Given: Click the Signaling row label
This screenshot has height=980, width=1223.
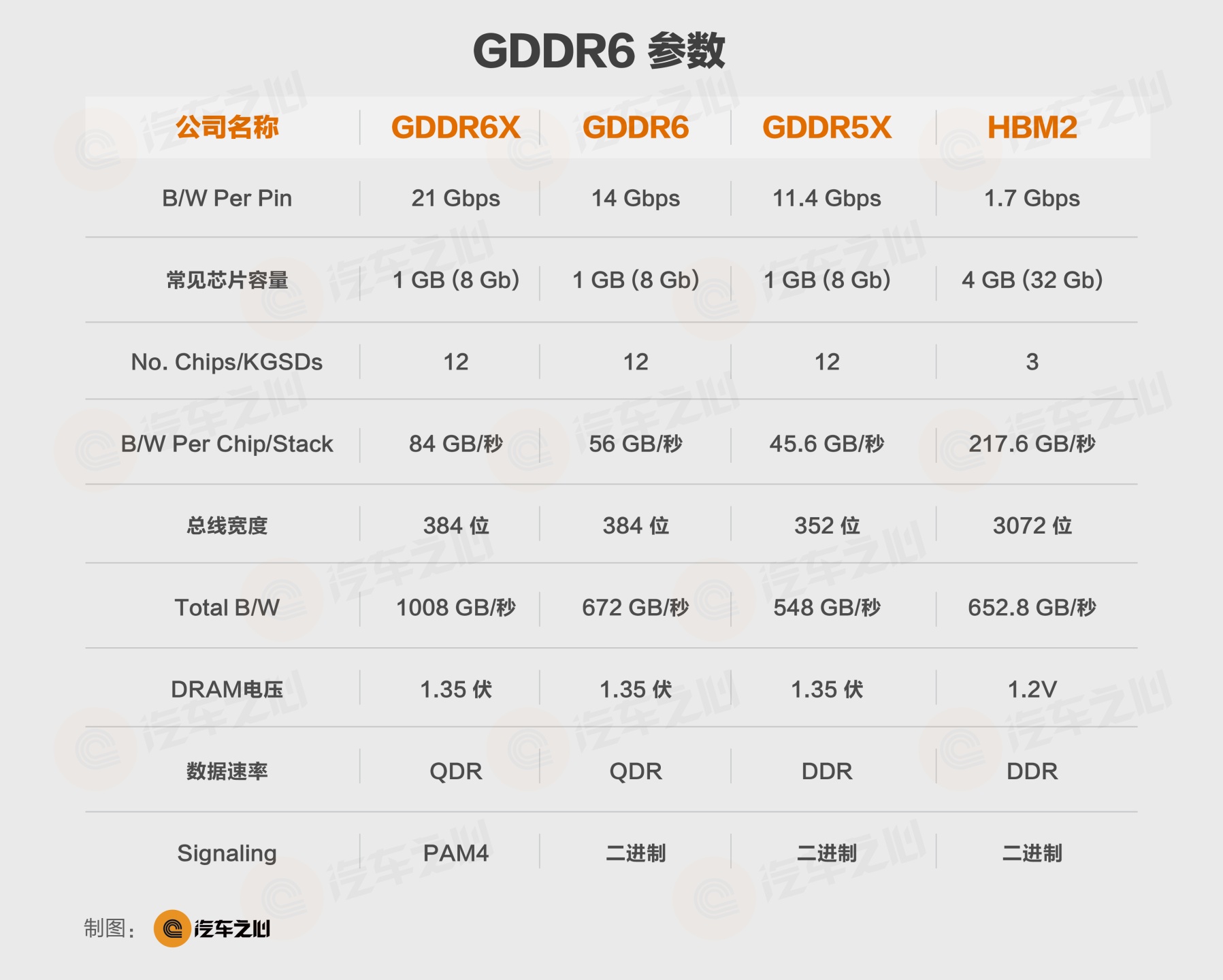Looking at the screenshot, I should tap(227, 853).
